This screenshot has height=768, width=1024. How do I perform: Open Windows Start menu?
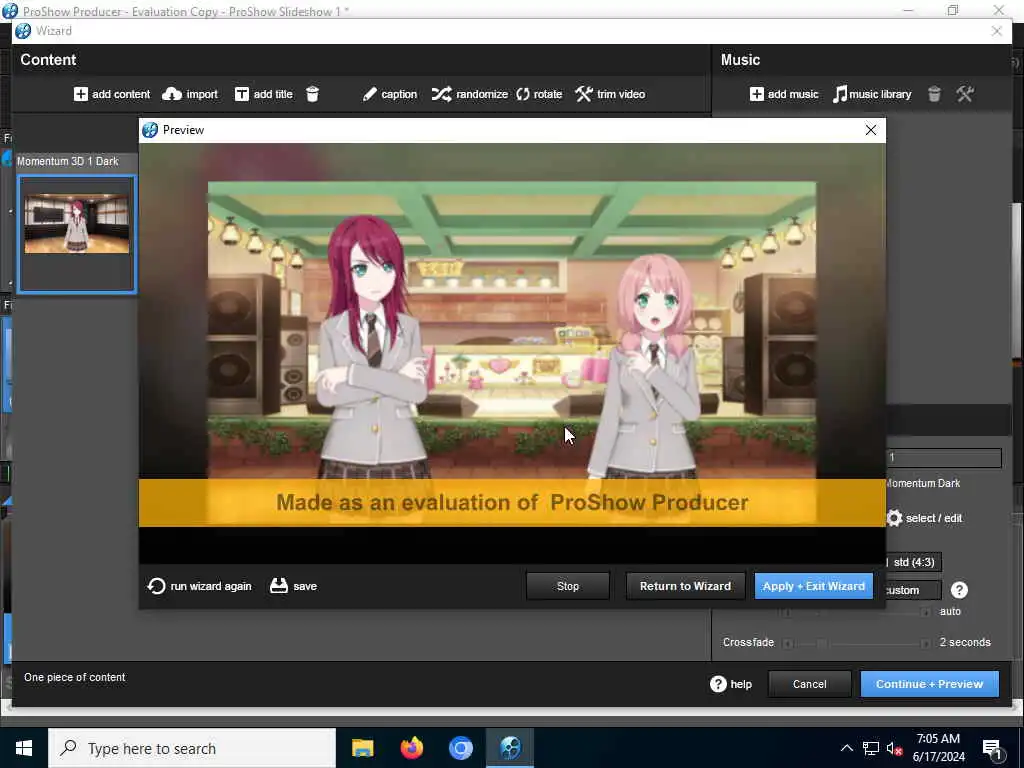[24, 748]
